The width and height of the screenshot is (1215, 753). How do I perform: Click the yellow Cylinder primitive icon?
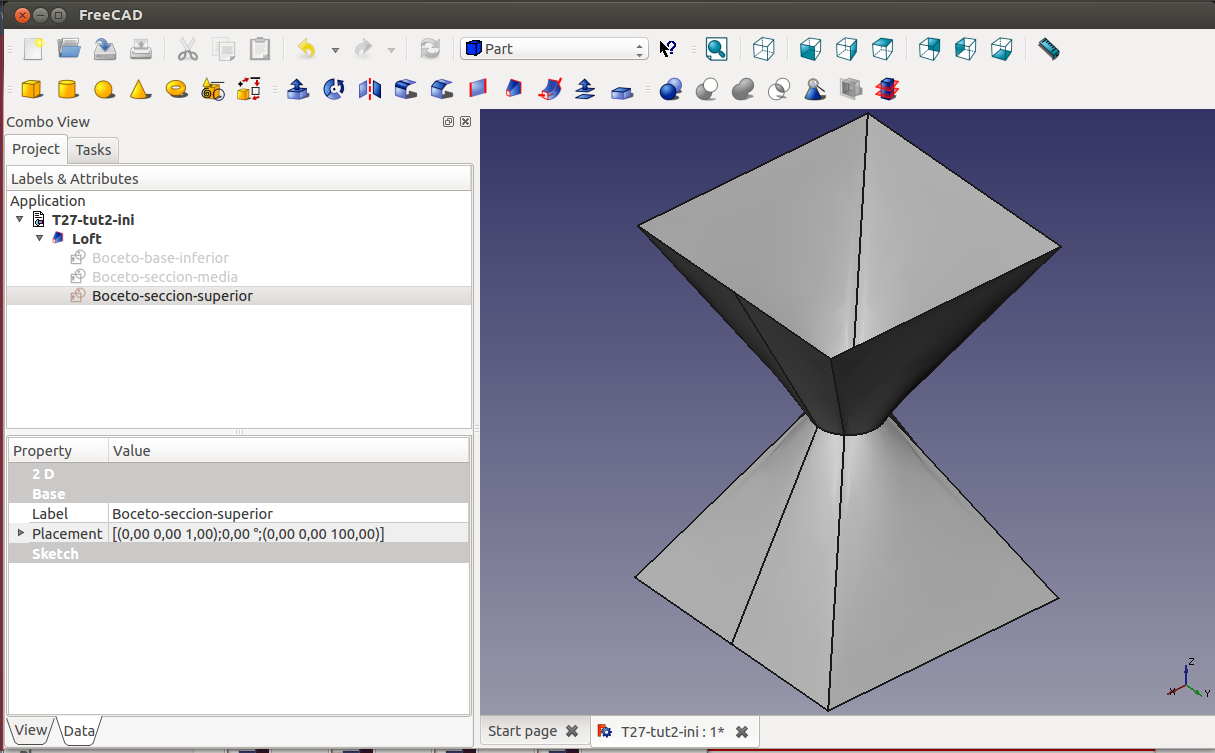coord(68,90)
